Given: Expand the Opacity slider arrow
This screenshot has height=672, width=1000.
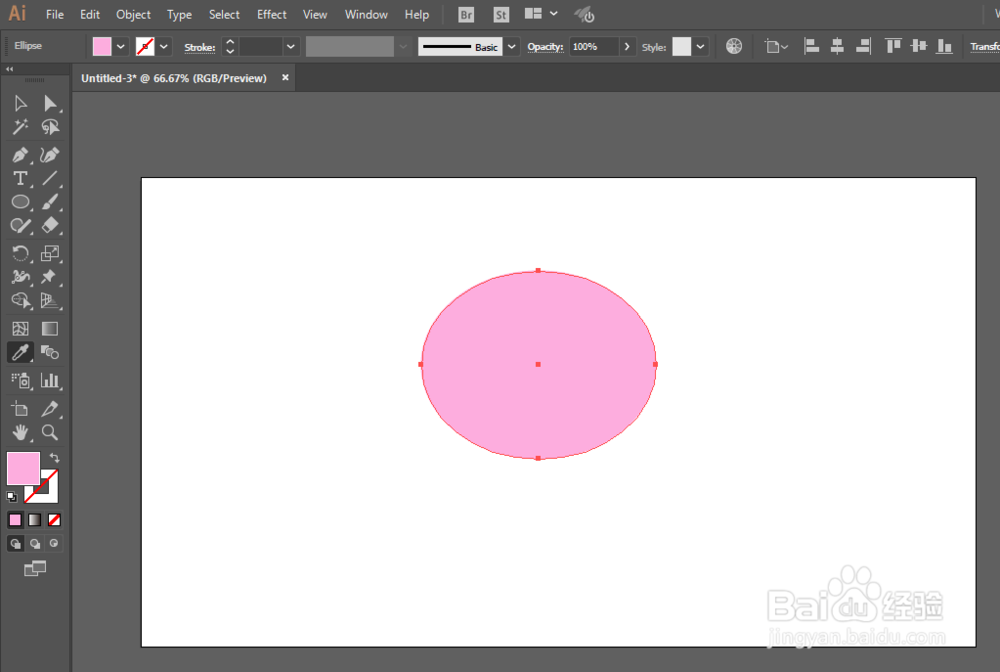Looking at the screenshot, I should click(627, 47).
